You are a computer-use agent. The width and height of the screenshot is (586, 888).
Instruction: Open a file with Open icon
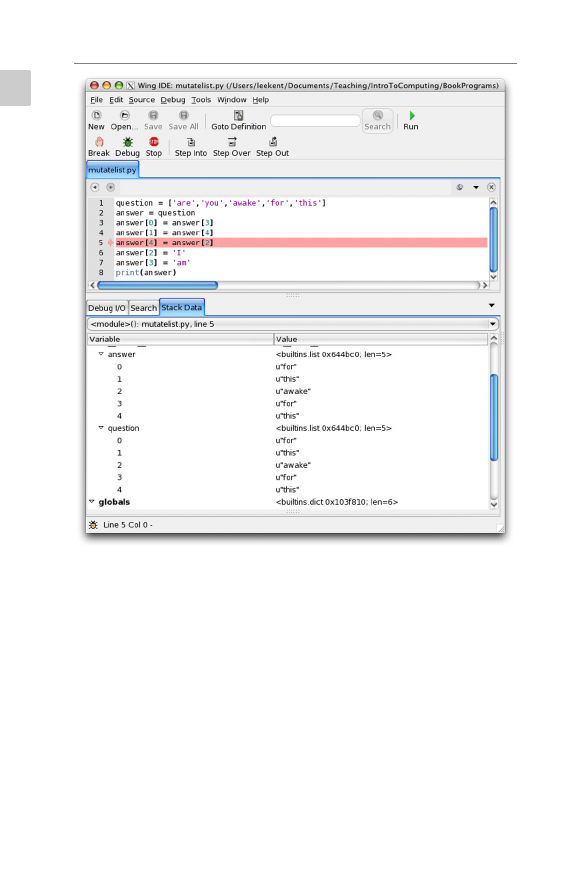pyautogui.click(x=125, y=116)
